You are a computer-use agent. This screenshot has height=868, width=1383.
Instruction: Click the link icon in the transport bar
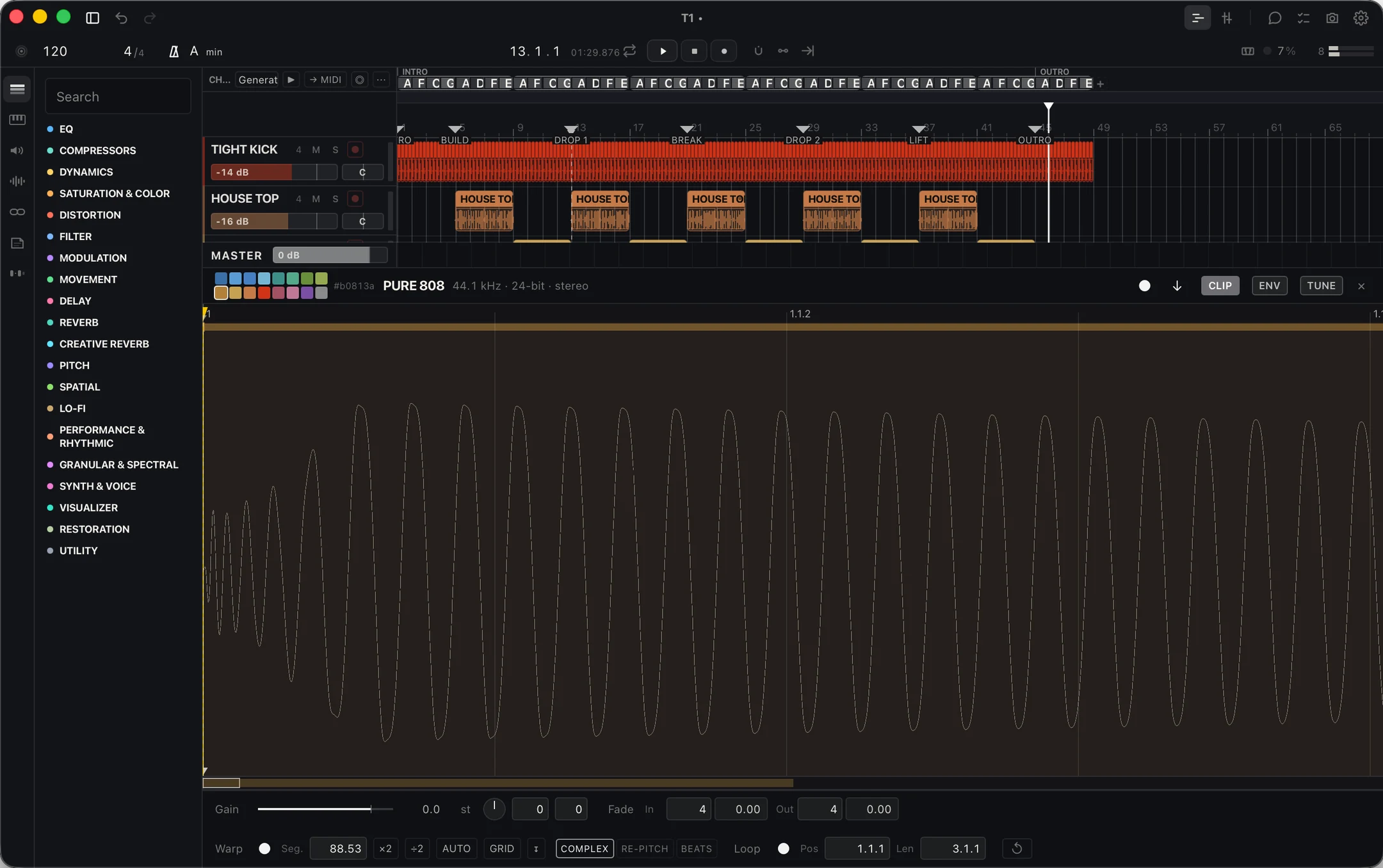[783, 51]
